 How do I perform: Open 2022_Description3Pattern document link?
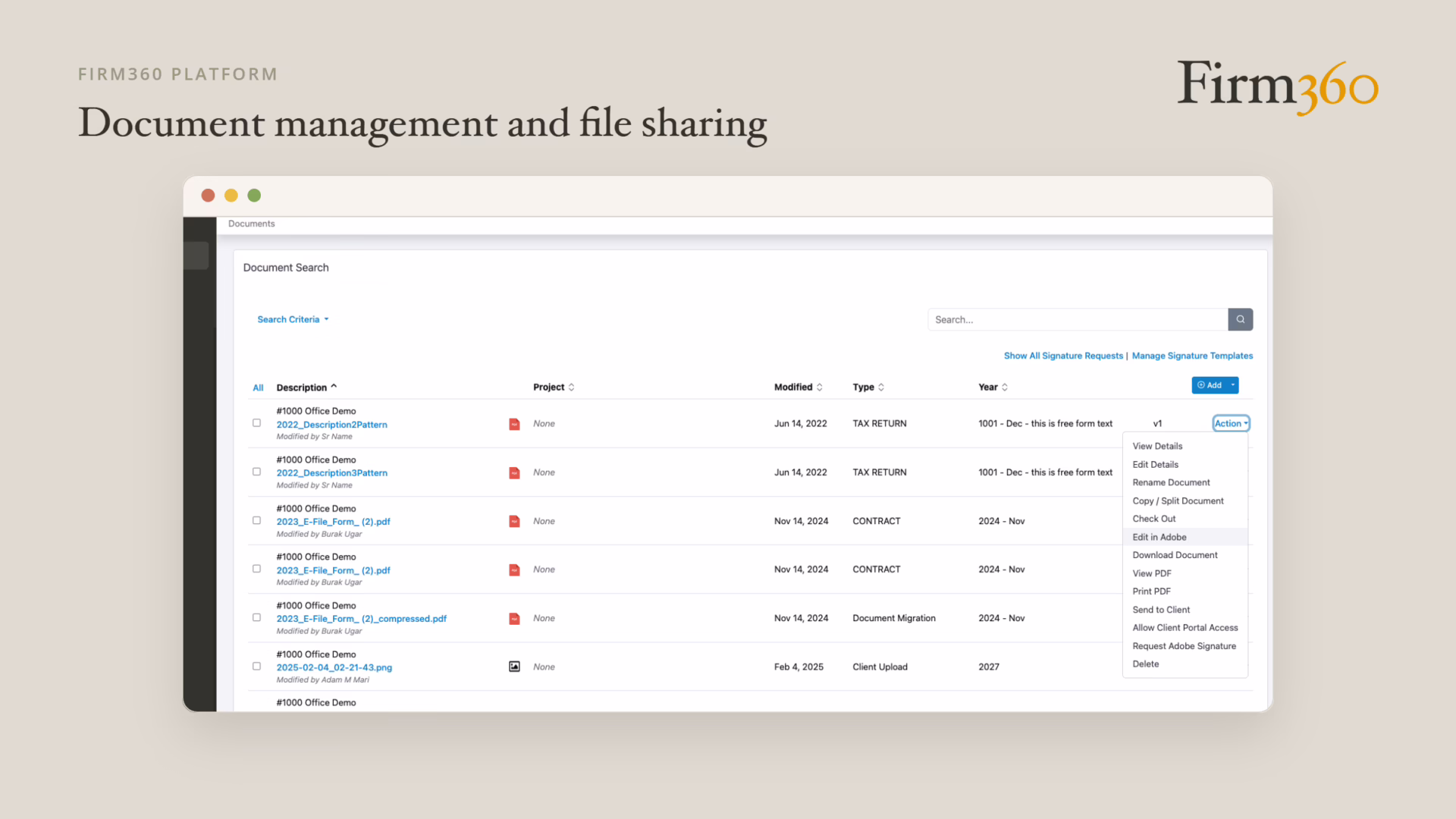point(331,472)
